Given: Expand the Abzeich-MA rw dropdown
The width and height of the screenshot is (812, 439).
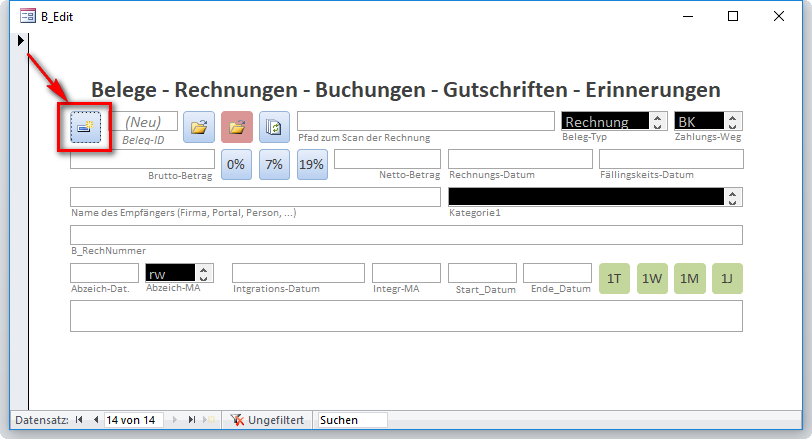Looking at the screenshot, I should pyautogui.click(x=205, y=273).
